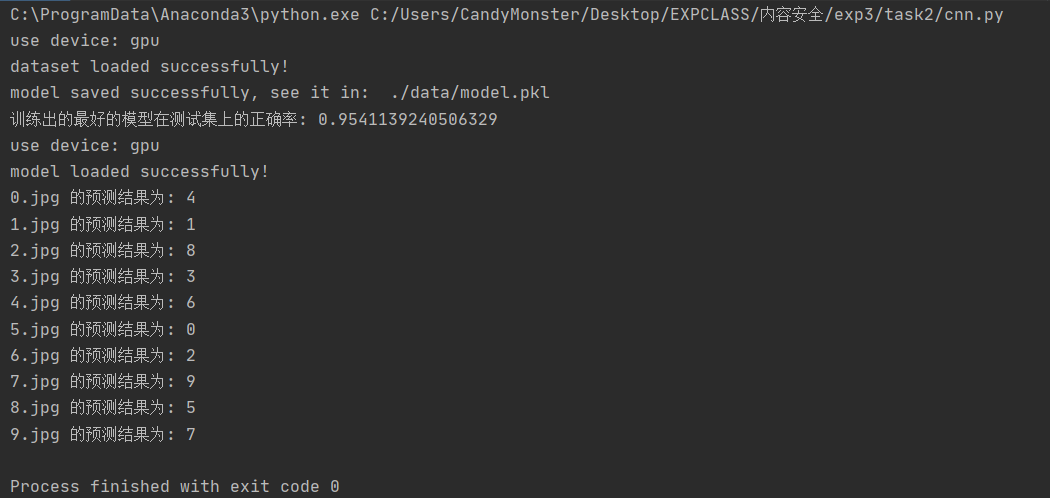
Task: Click 'use device: gpu' above dataset loaded message
Action: pos(84,41)
